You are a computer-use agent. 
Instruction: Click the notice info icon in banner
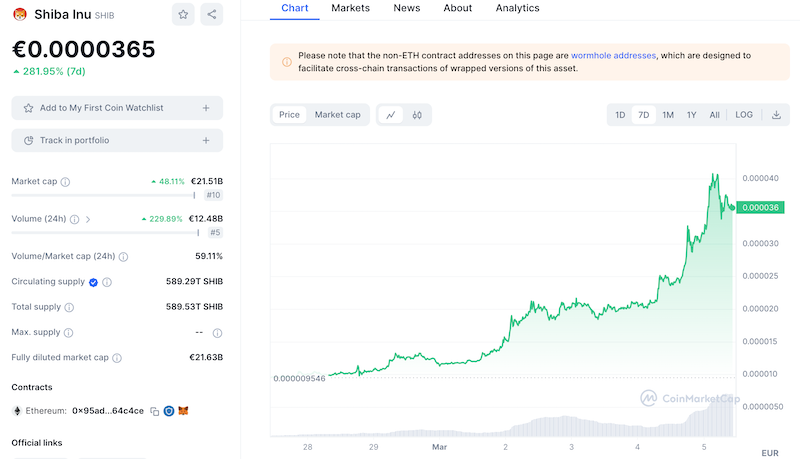[287, 62]
